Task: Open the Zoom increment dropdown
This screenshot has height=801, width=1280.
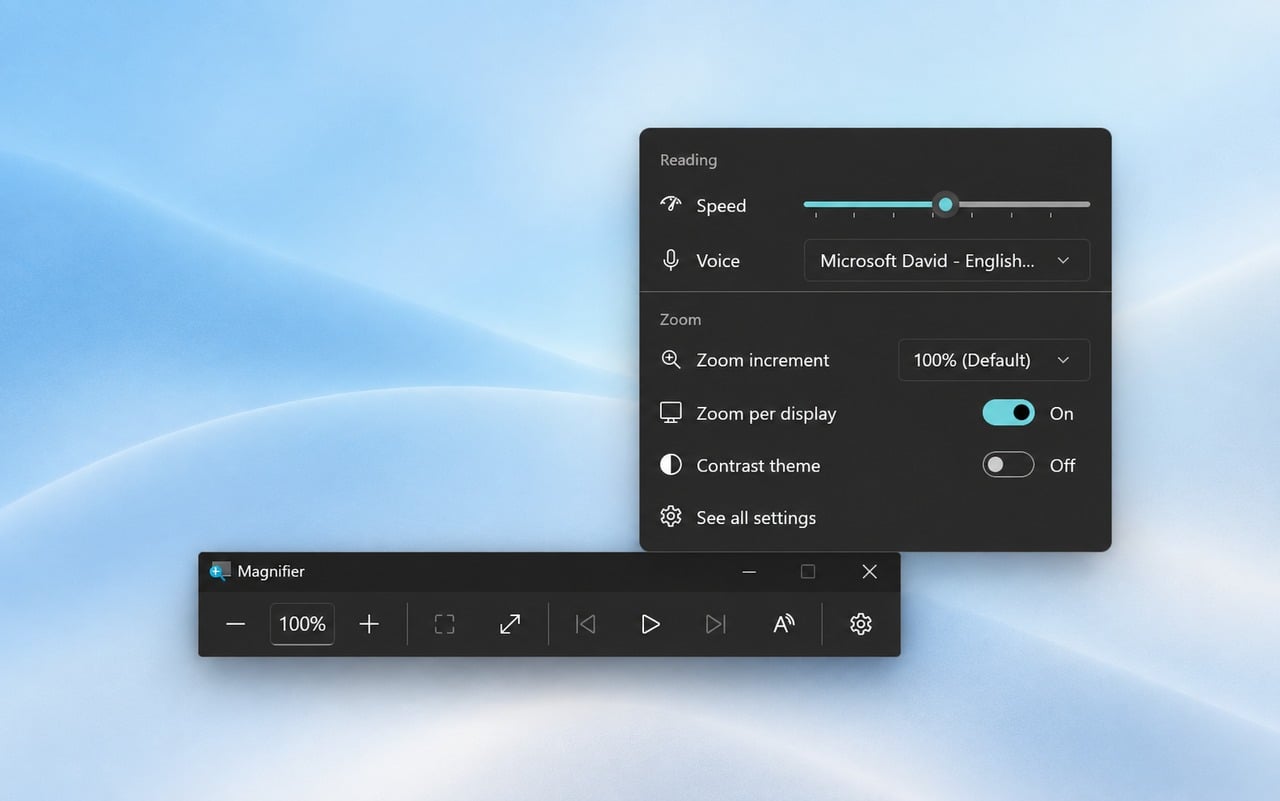Action: (994, 360)
